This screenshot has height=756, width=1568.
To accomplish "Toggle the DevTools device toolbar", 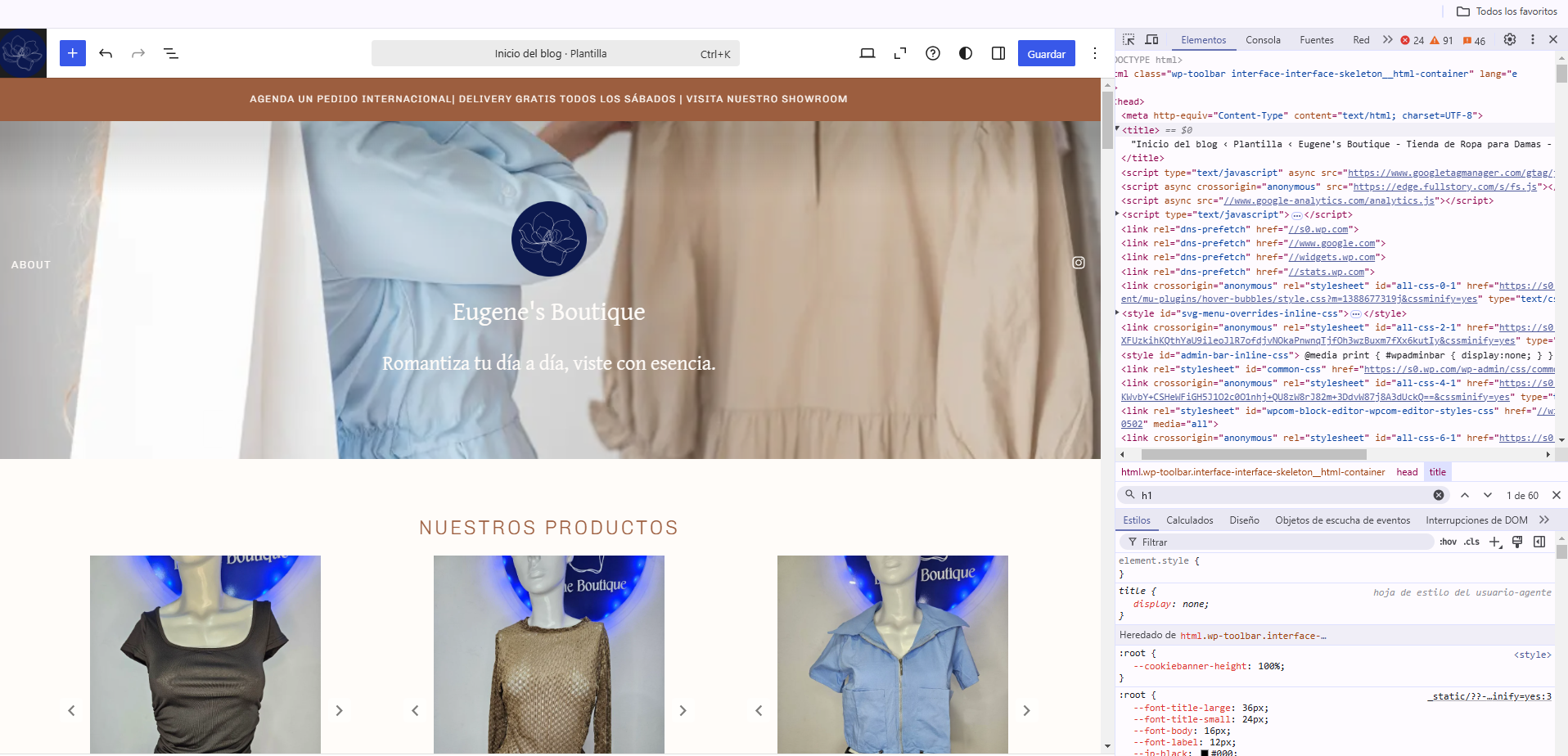I will tap(1151, 39).
